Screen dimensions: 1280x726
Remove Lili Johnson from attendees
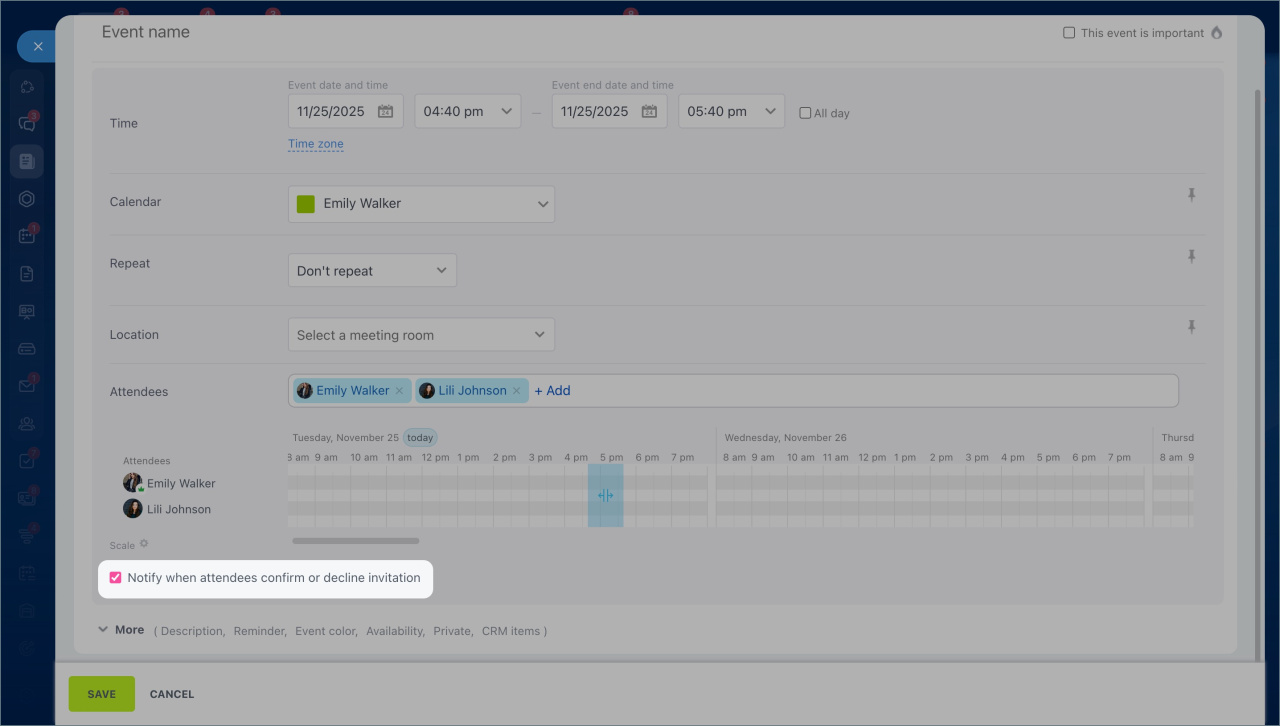[517, 391]
